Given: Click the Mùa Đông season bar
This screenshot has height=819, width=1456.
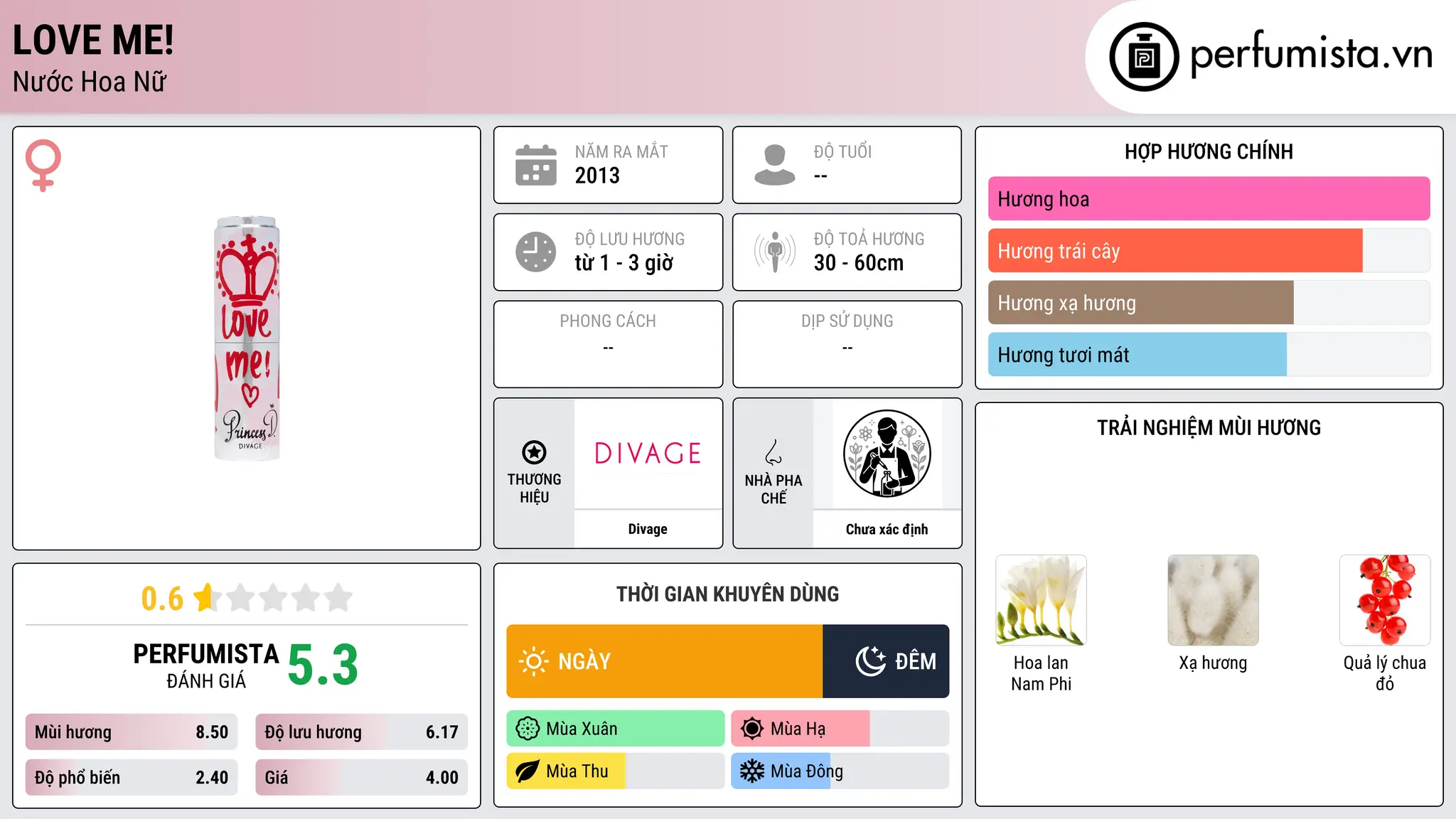Looking at the screenshot, I should point(840,771).
